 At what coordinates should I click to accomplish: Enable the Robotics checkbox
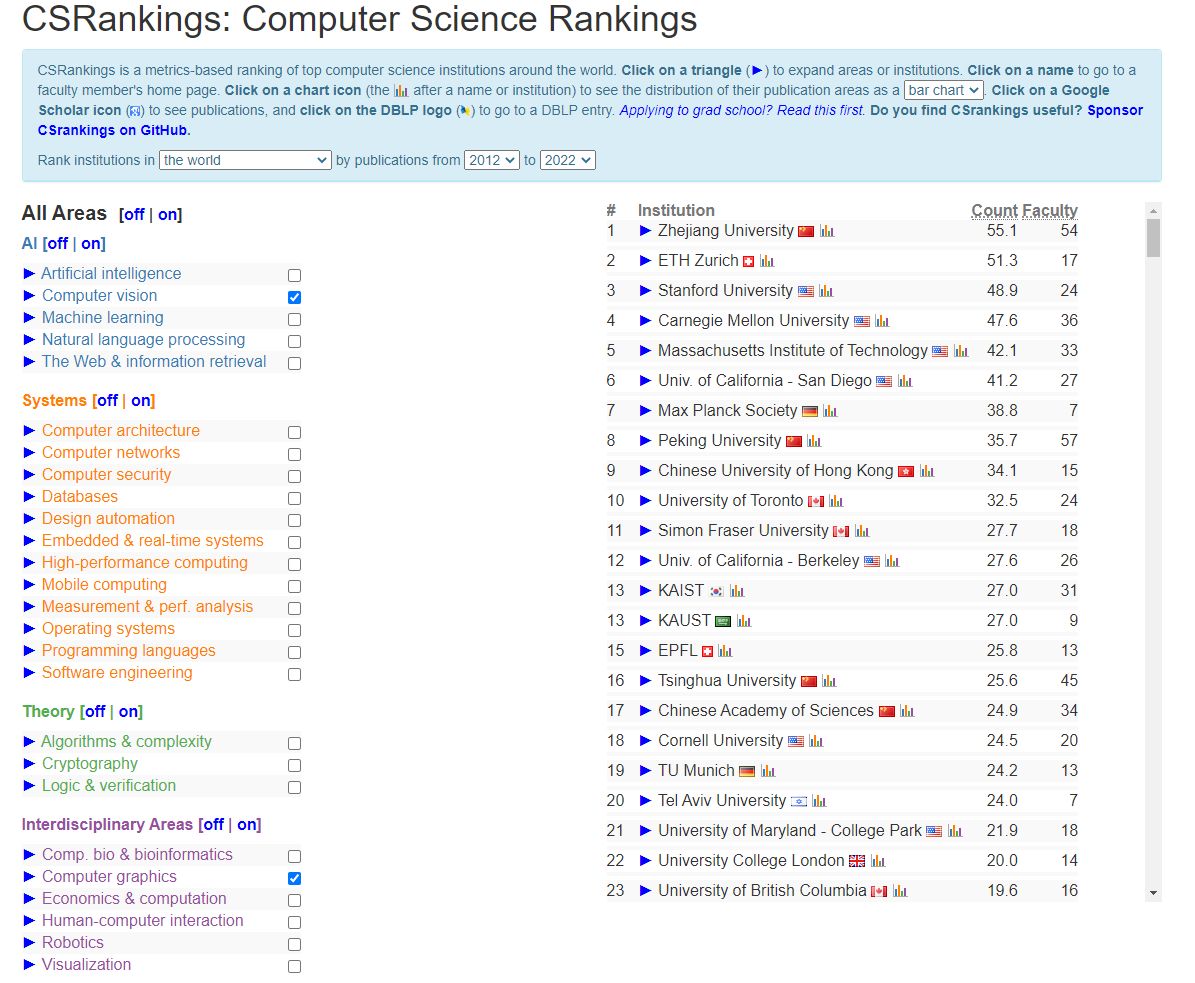294,944
